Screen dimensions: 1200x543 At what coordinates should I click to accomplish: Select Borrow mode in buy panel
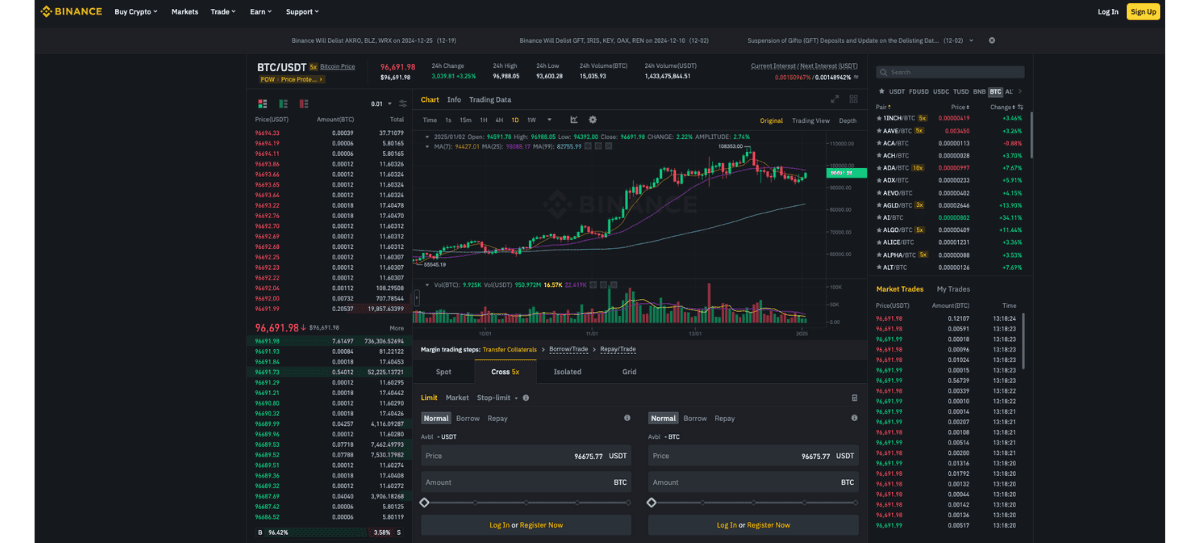tap(468, 418)
